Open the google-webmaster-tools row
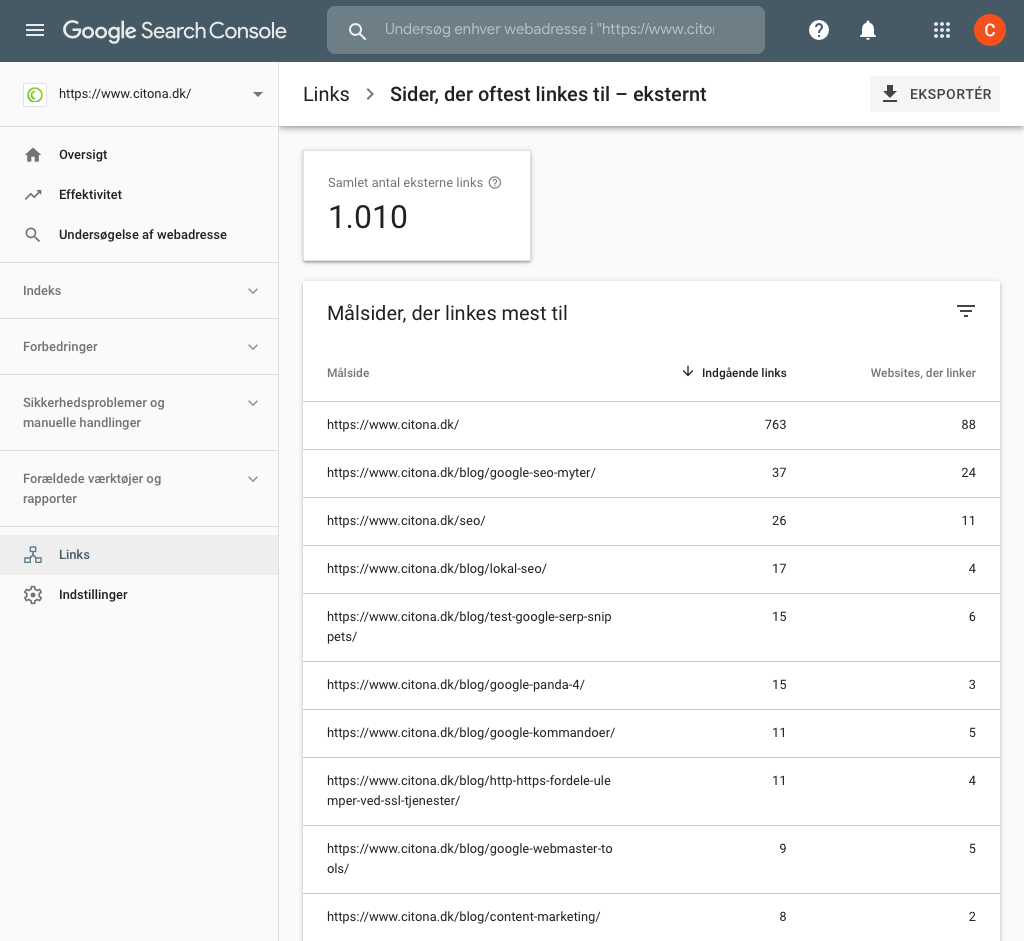The width and height of the screenshot is (1024, 941). [651, 859]
